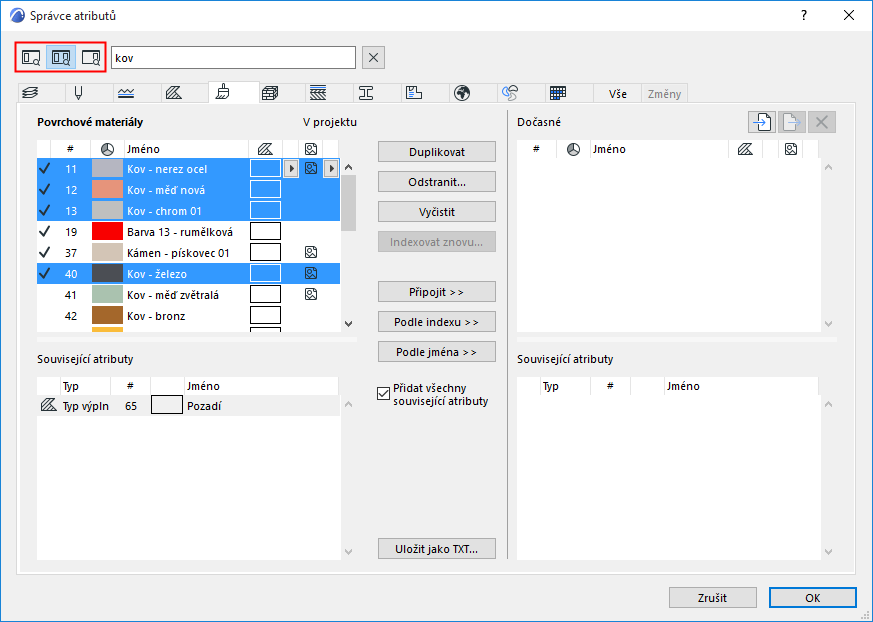
Task: Click the salmon swatch of Kov - měď nová
Action: pos(107,189)
